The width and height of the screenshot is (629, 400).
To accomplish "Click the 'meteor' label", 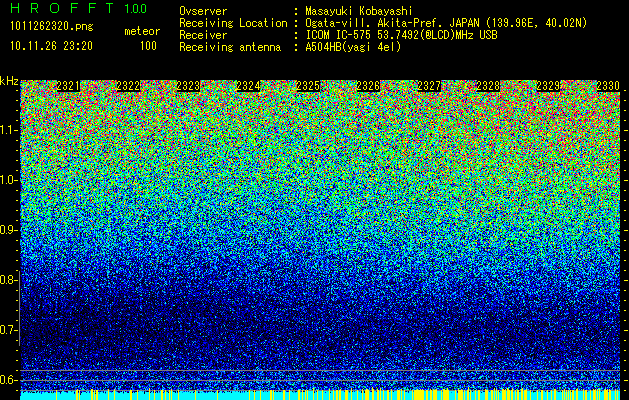I will click(x=142, y=31).
